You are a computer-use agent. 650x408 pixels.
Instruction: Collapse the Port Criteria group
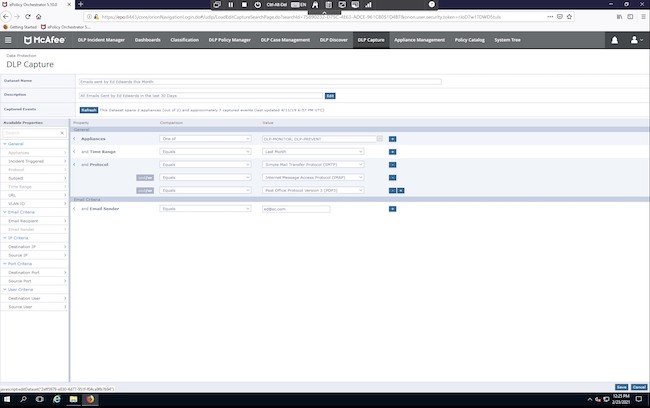tap(5, 264)
